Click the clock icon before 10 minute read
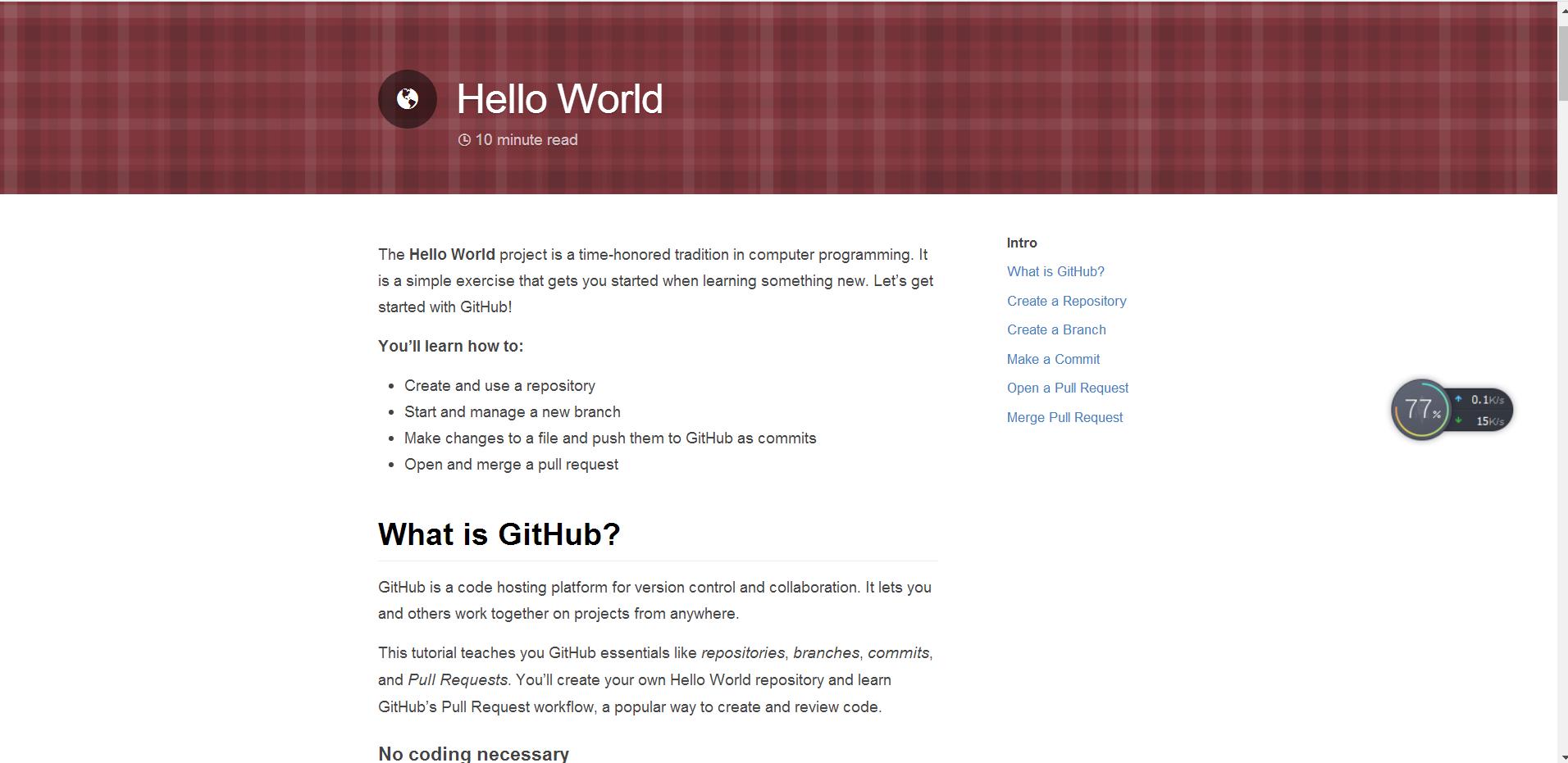1568x763 pixels. tap(464, 140)
